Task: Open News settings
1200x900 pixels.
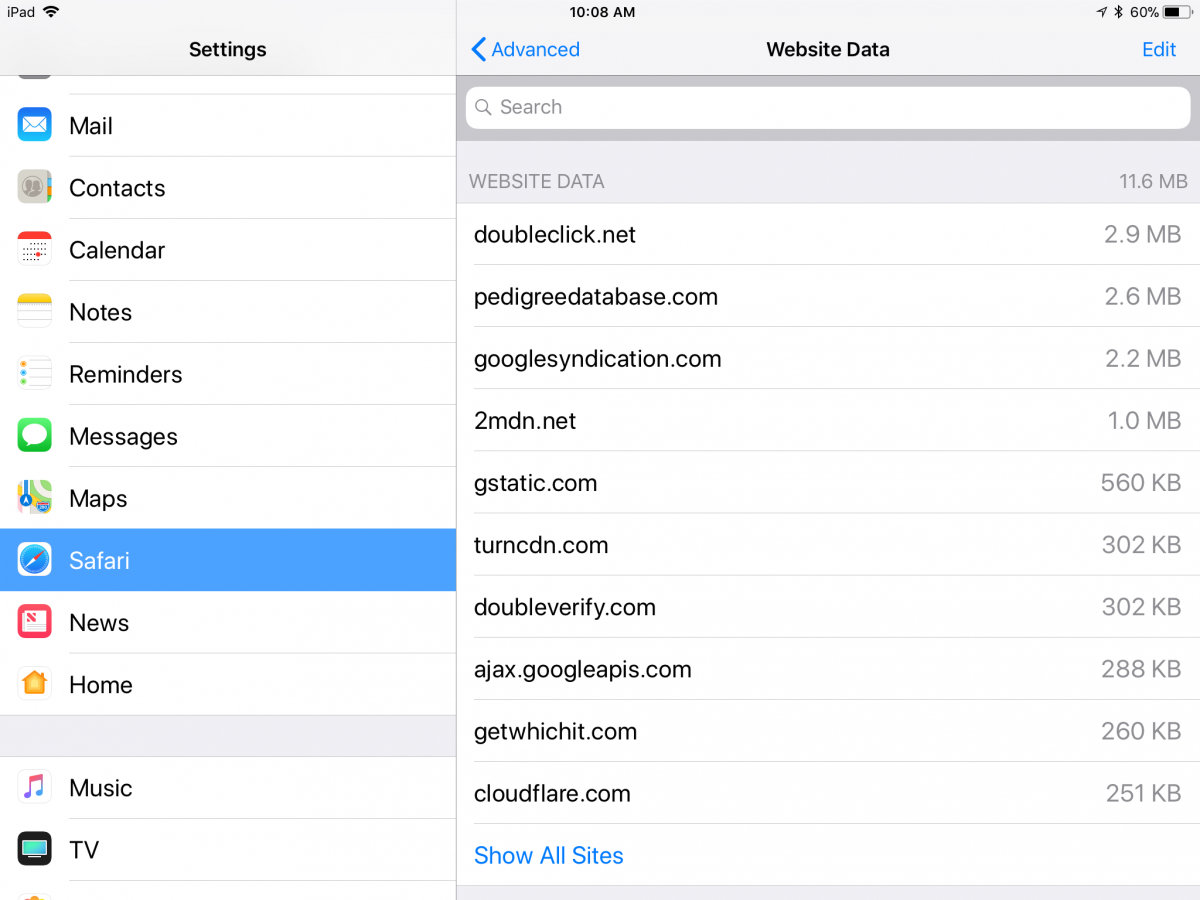Action: [x=228, y=622]
